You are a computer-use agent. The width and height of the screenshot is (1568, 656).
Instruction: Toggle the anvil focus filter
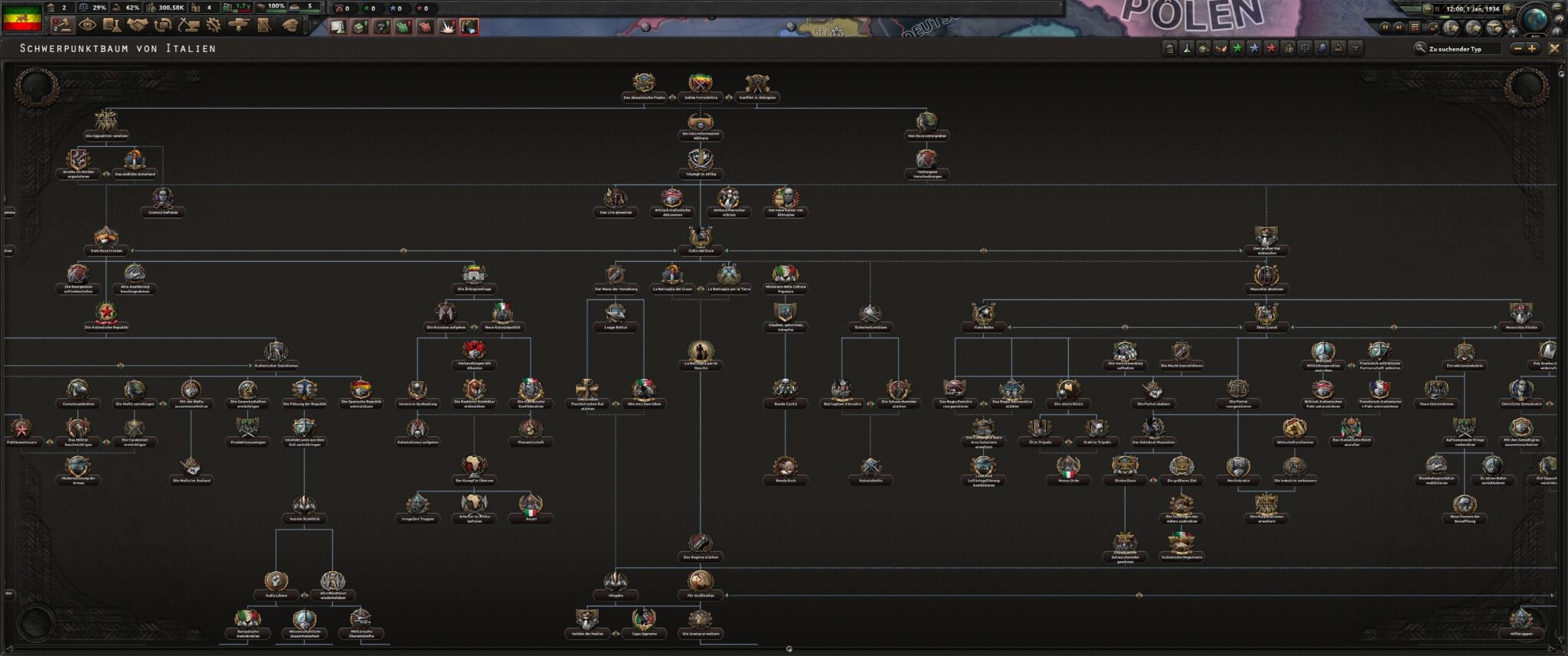click(1355, 48)
